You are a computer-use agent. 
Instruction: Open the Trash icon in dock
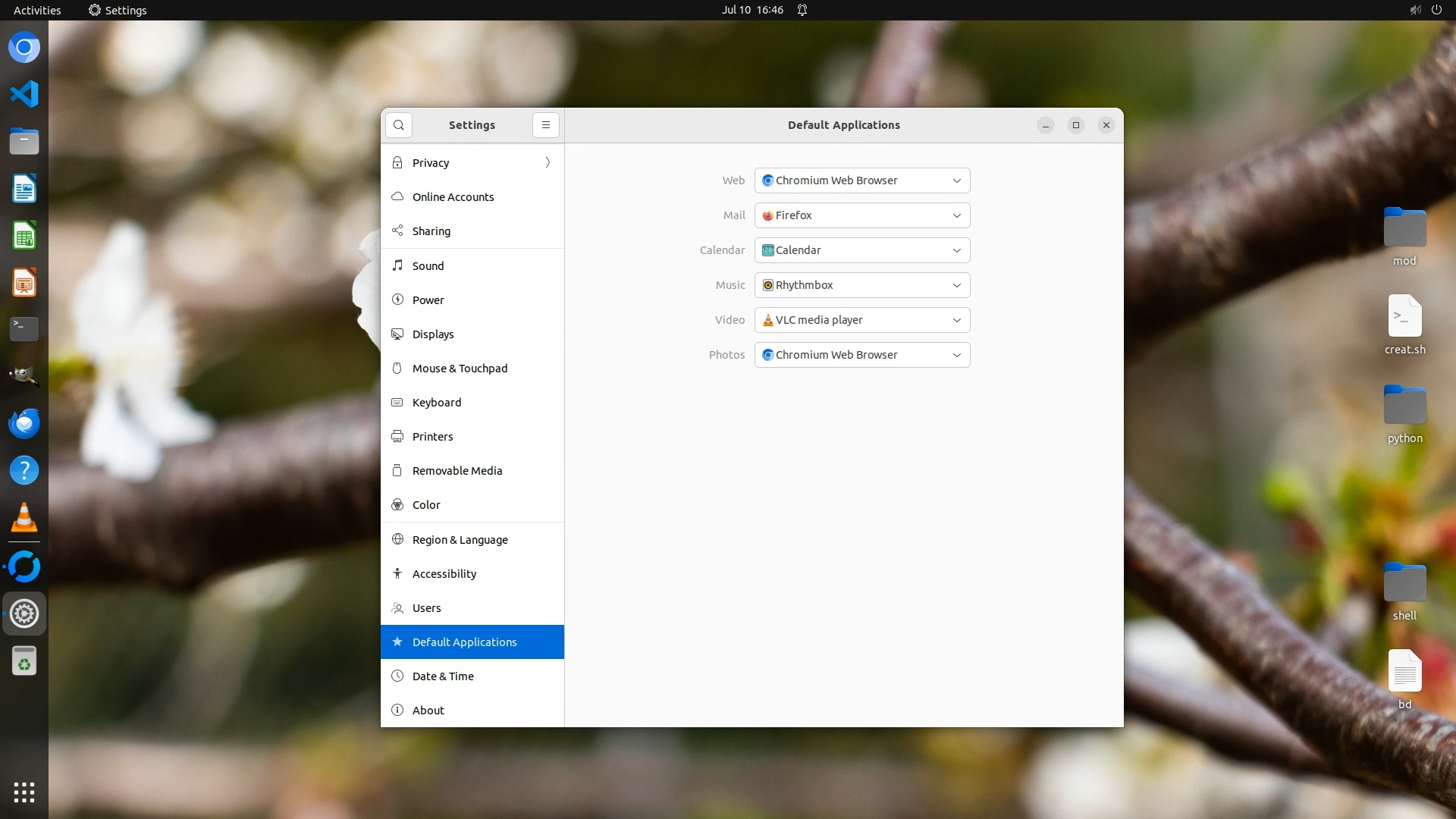(24, 662)
